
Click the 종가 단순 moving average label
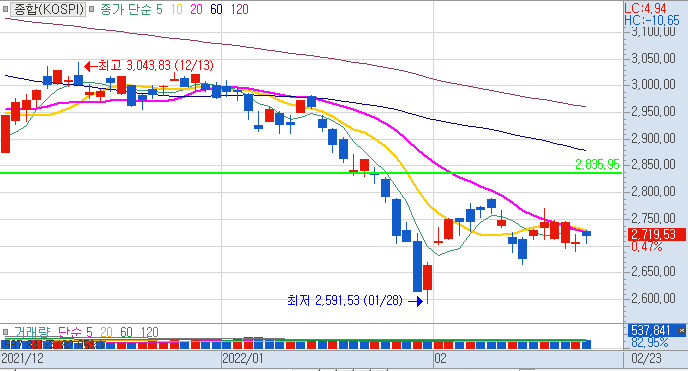coord(126,9)
